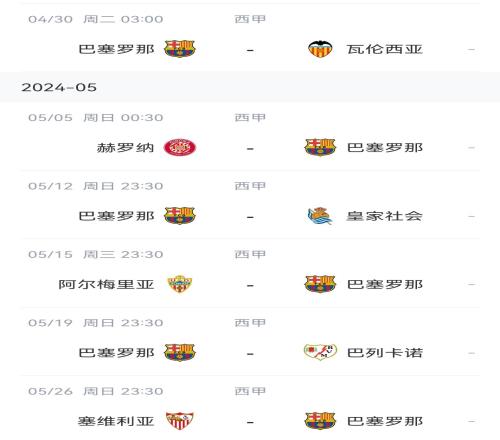Open team 赫罗纳 page
The height and width of the screenshot is (440, 500).
point(125,148)
